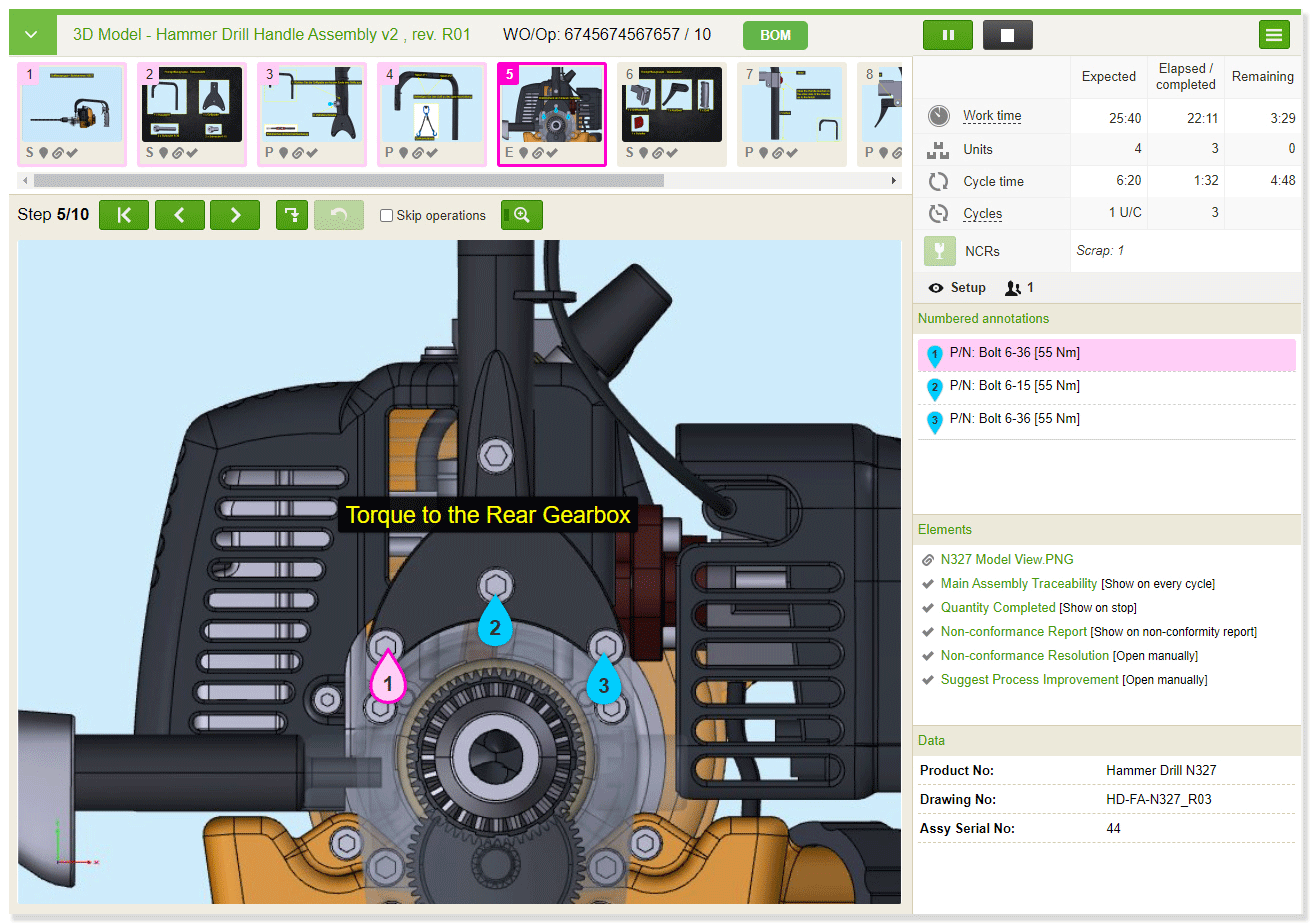Select step 6 thumbnail

672,113
